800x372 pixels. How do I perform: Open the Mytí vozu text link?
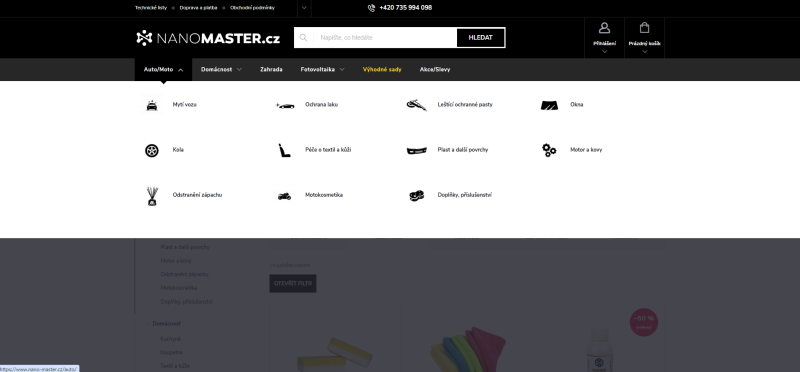[185, 105]
